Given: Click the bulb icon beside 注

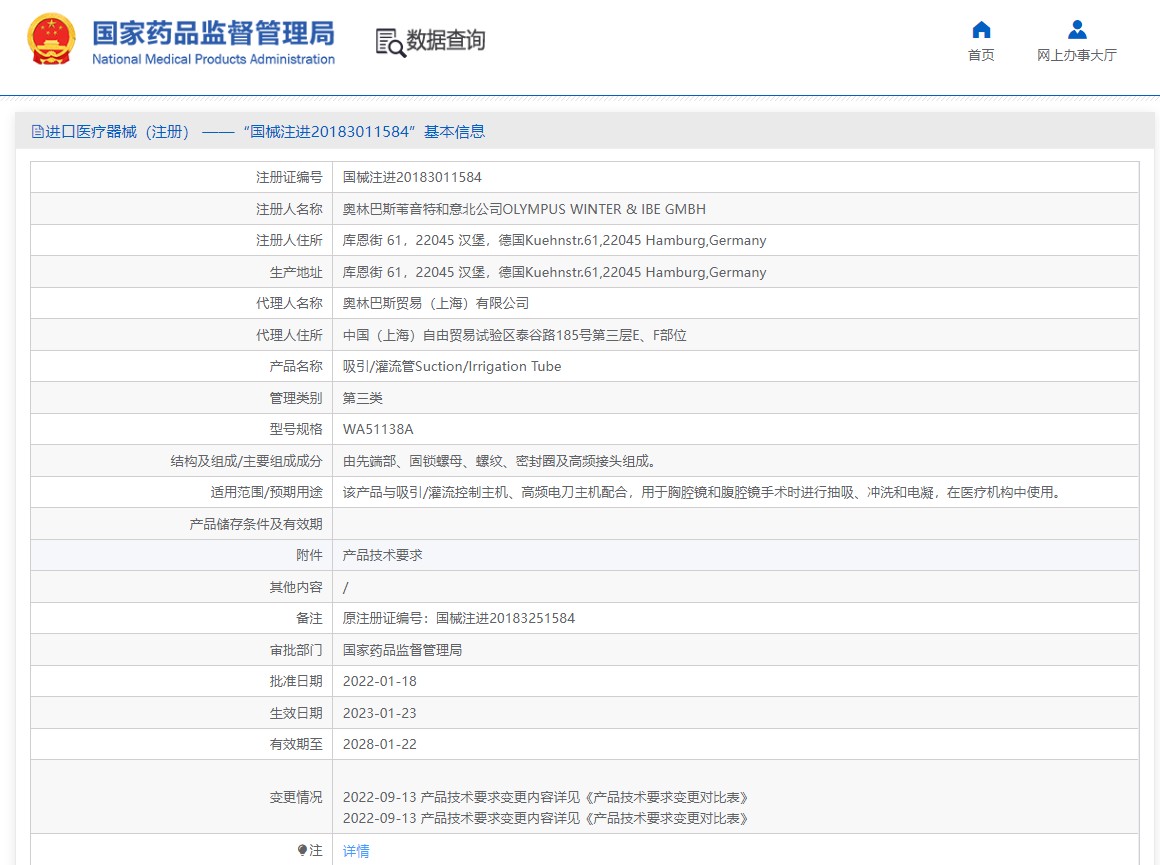Looking at the screenshot, I should (x=302, y=850).
